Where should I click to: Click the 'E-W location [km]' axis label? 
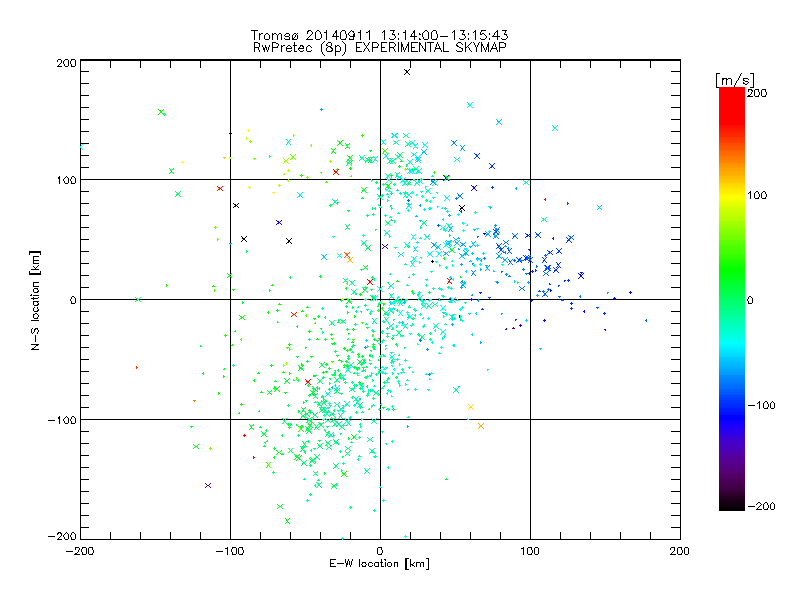pos(379,564)
